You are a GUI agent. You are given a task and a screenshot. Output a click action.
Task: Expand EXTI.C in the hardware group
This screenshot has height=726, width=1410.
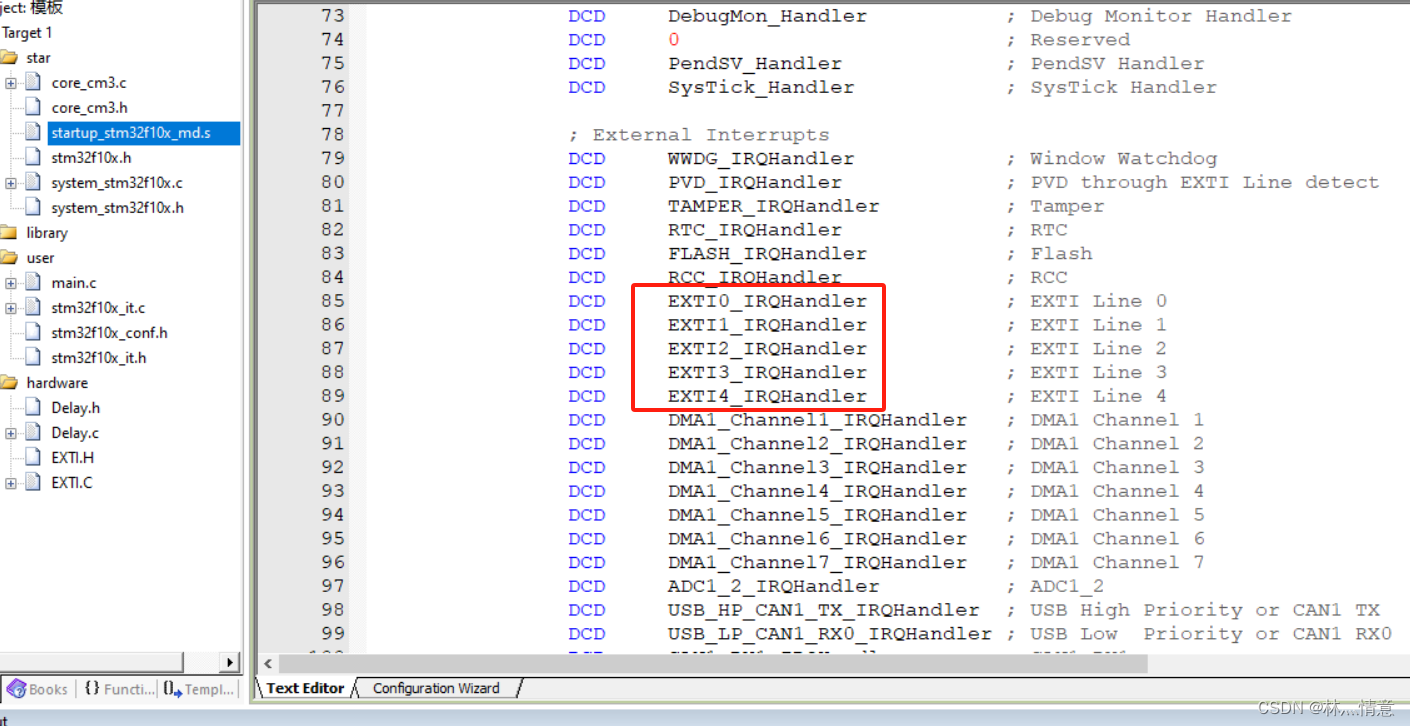coord(10,482)
